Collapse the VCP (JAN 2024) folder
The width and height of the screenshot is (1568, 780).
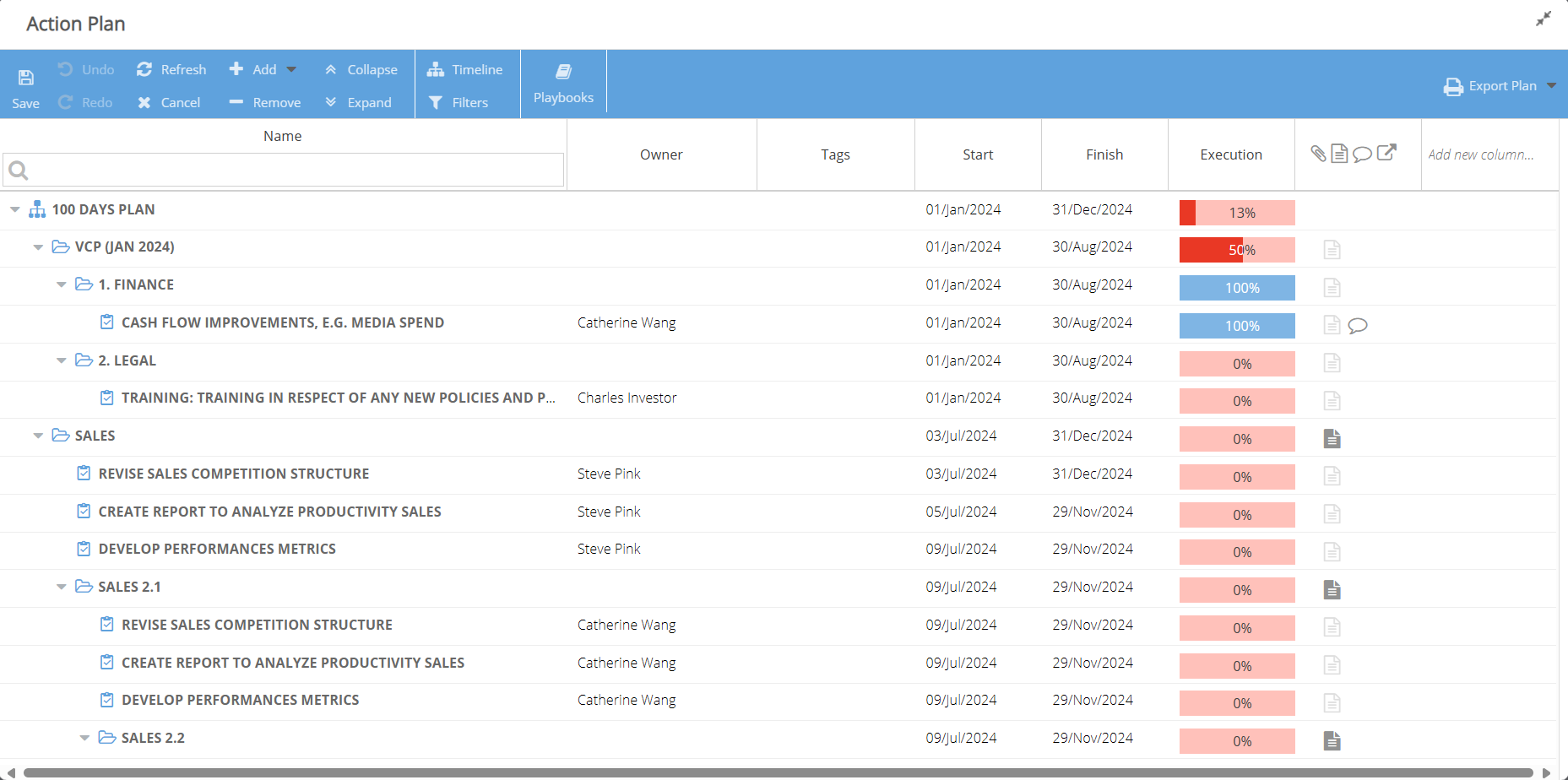pyautogui.click(x=38, y=247)
